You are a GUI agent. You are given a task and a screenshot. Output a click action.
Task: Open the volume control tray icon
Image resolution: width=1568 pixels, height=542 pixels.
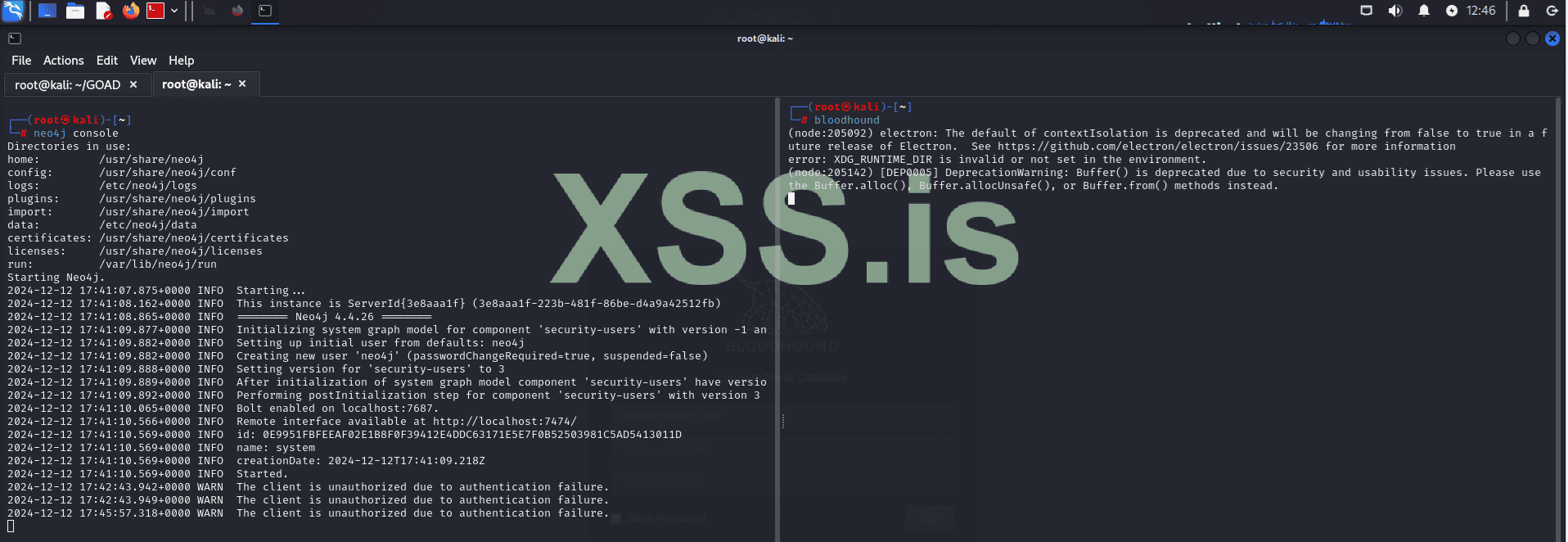1395,11
